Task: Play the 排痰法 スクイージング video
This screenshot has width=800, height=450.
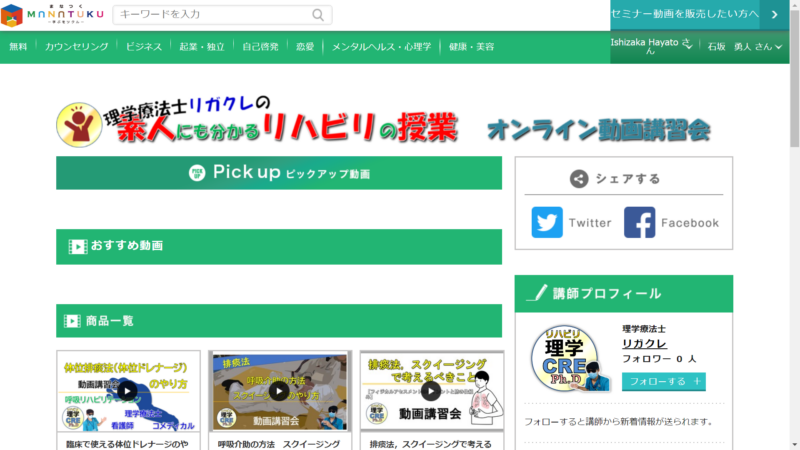Action: point(430,391)
